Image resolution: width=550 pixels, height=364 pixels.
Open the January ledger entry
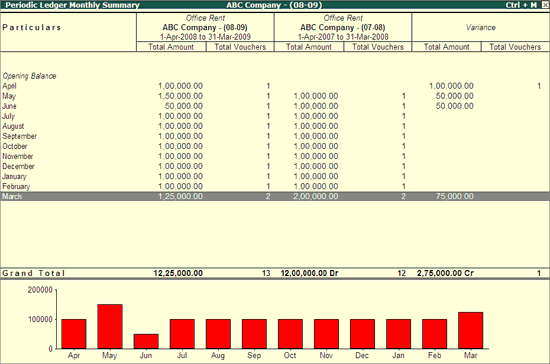tap(275, 176)
